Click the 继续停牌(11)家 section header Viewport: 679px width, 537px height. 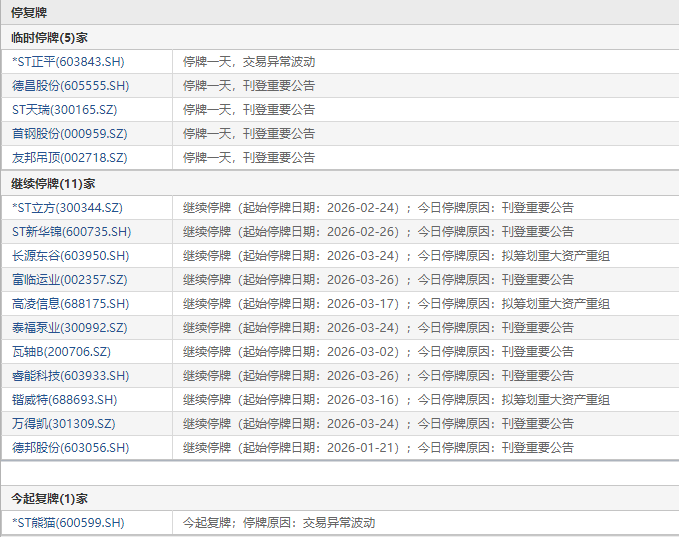pyautogui.click(x=53, y=184)
